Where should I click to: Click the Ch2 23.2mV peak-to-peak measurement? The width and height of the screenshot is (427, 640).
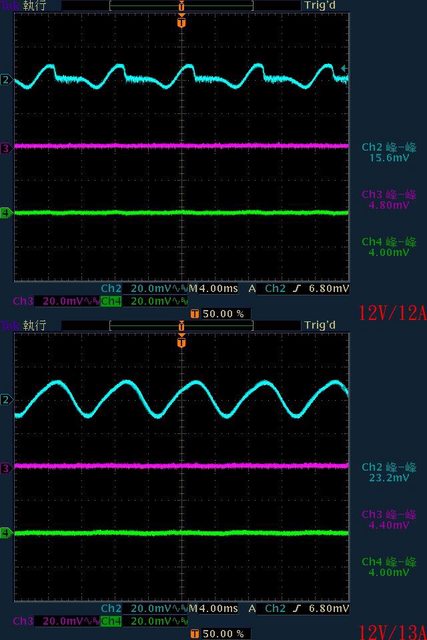(389, 472)
